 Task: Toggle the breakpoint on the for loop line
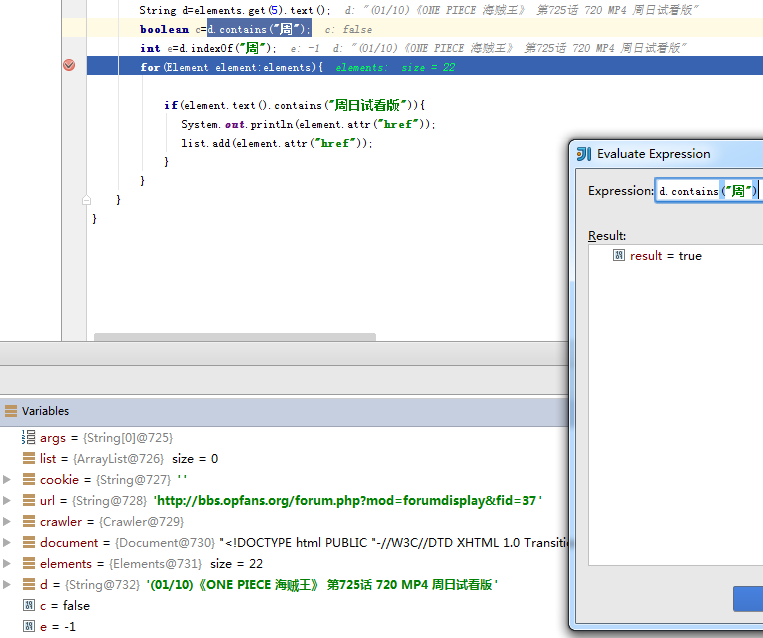point(69,65)
